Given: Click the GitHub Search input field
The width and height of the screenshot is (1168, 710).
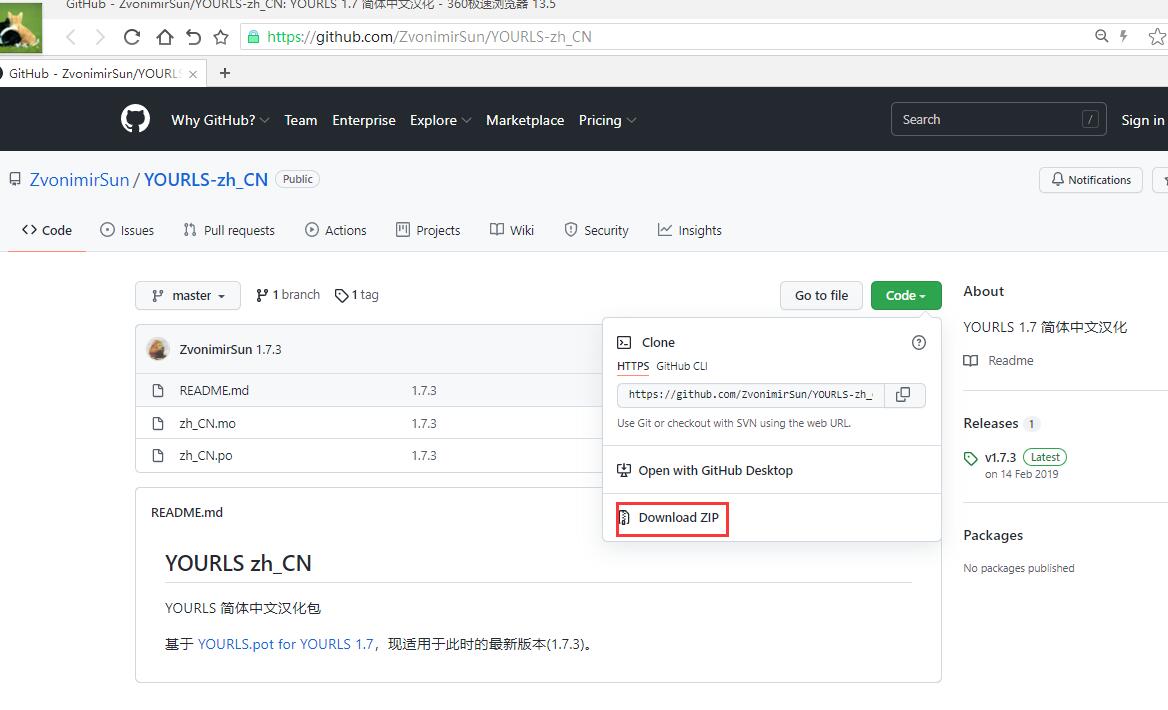Looking at the screenshot, I should point(998,119).
